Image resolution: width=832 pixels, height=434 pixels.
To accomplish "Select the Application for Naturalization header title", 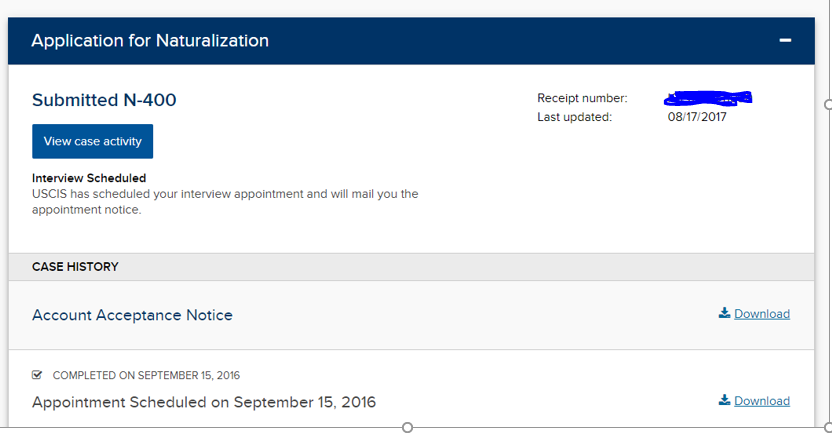I will point(150,41).
